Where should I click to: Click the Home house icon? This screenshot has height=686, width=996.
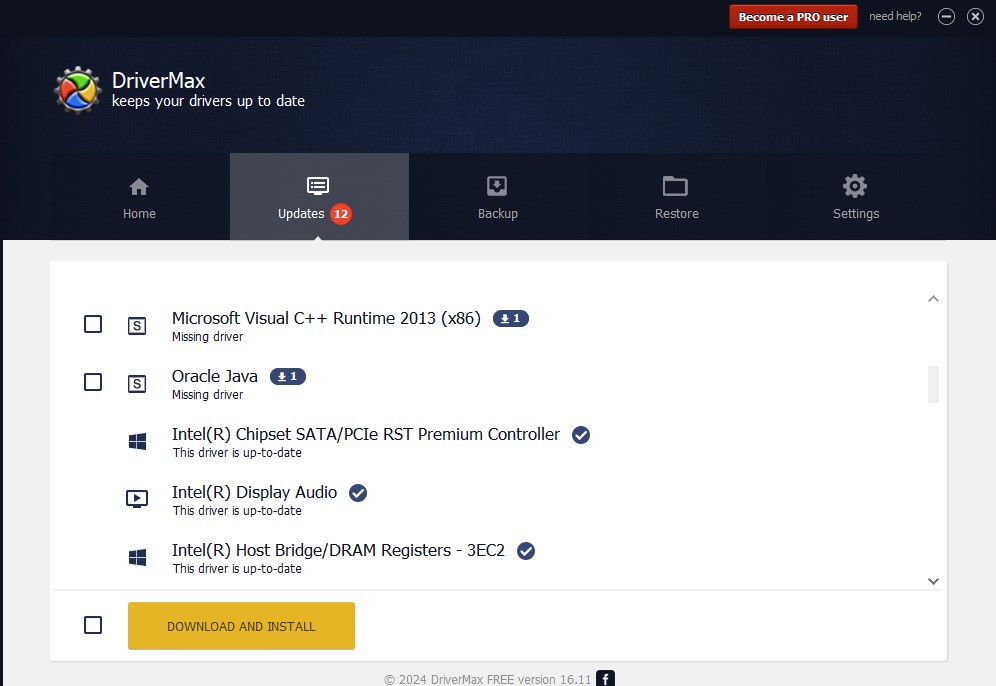pyautogui.click(x=138, y=187)
